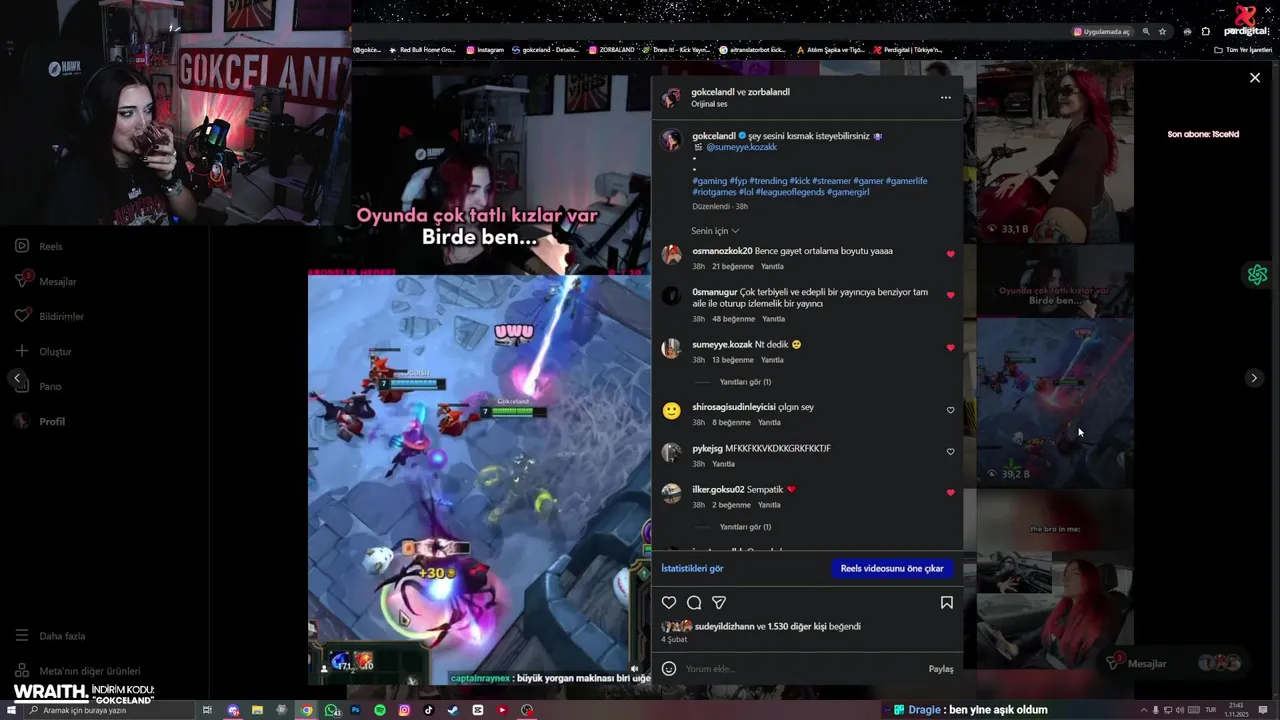Go to Profil in sidebar
The width and height of the screenshot is (1280, 720).
(40, 421)
